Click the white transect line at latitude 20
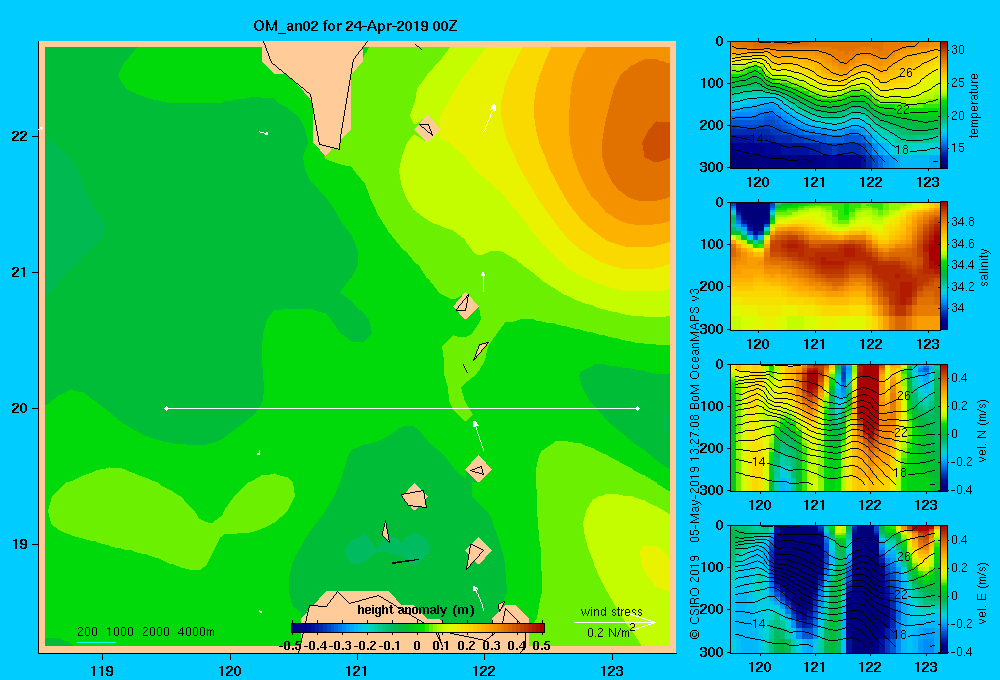1000x680 pixels. (x=402, y=408)
